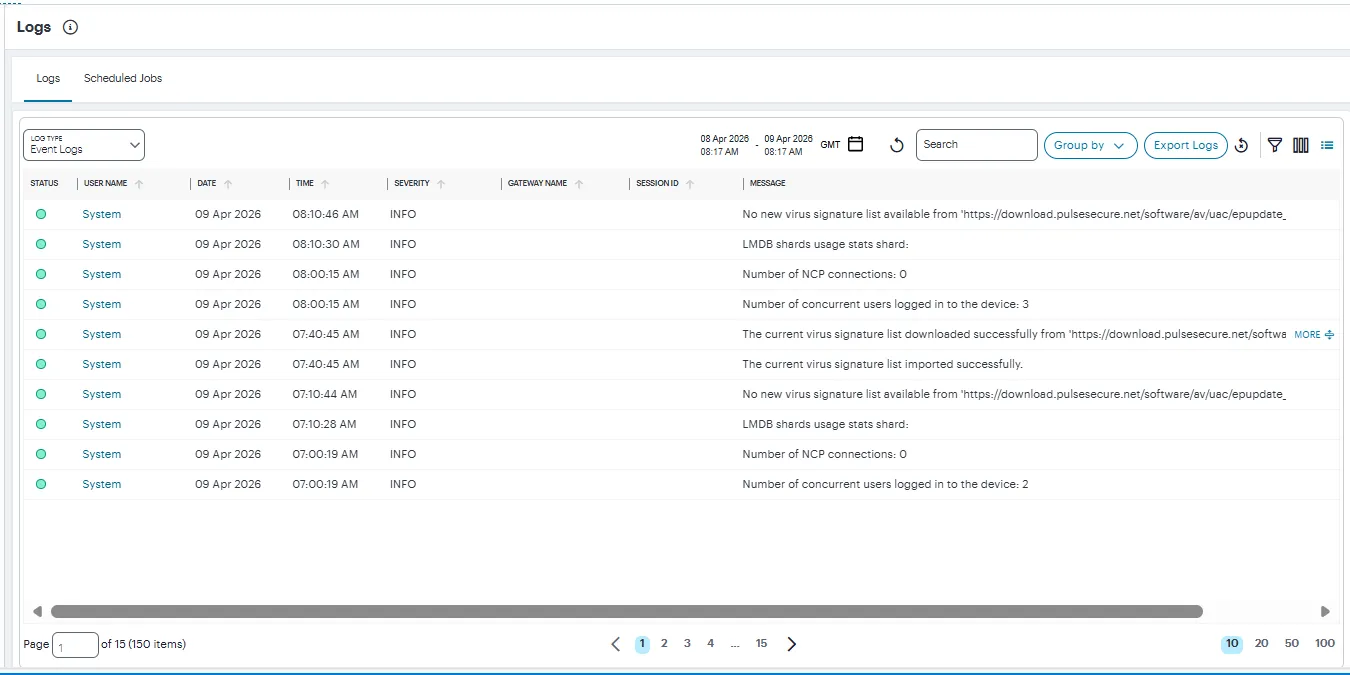The width and height of the screenshot is (1350, 675).
Task: Click the Page number input box
Action: point(75,645)
